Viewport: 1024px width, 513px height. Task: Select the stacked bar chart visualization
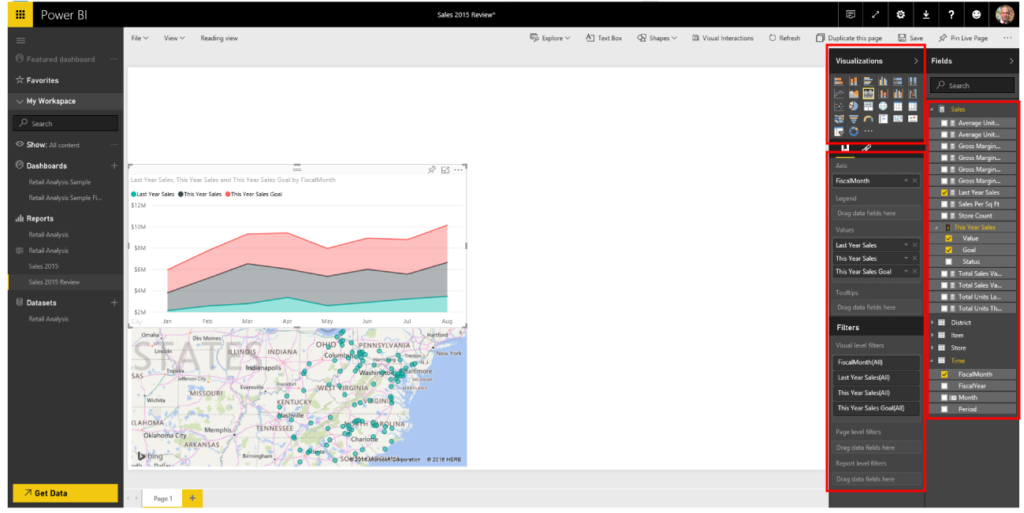click(x=839, y=81)
